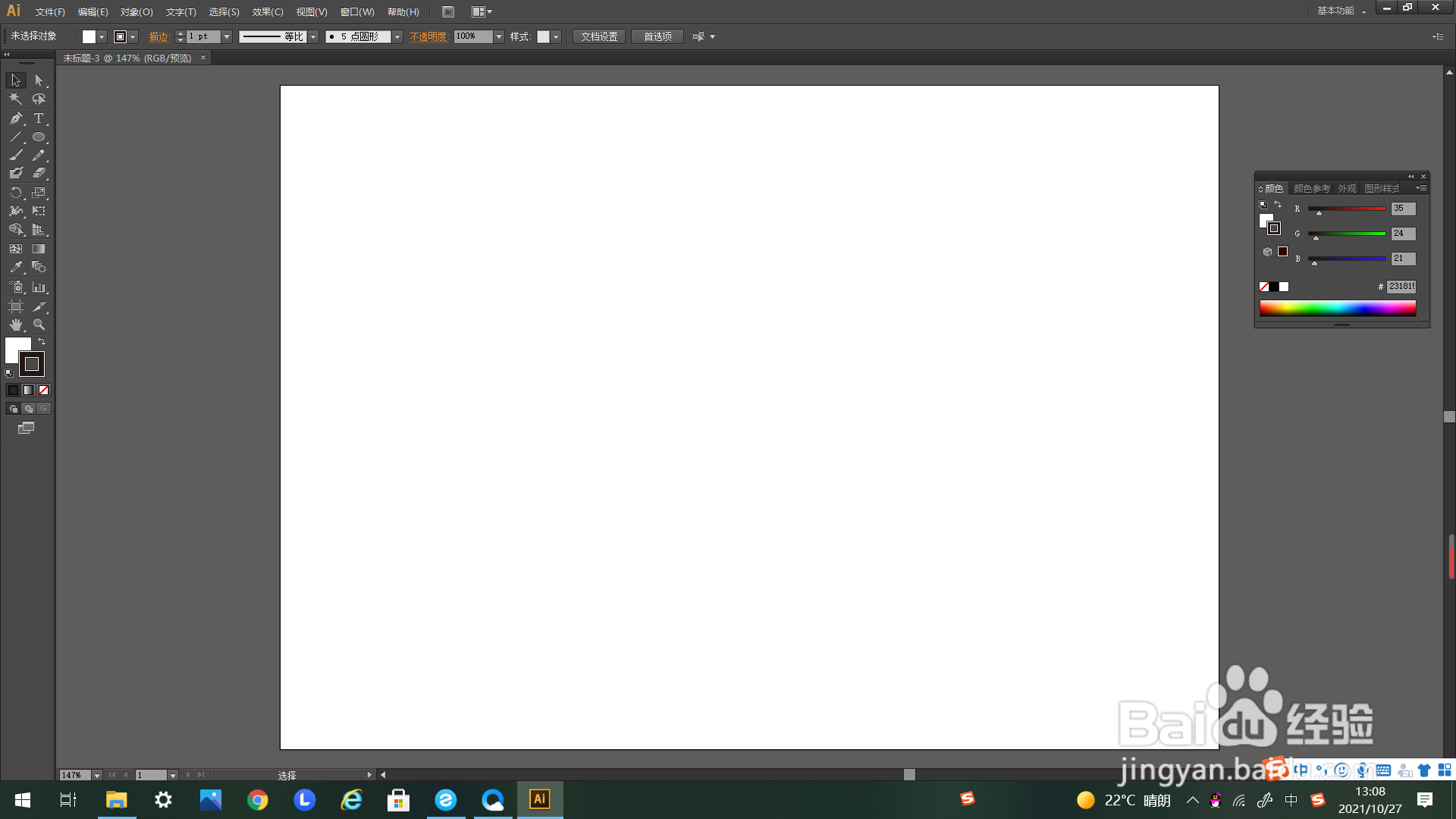
Task: Click the color spectrum bar
Action: 1338,308
